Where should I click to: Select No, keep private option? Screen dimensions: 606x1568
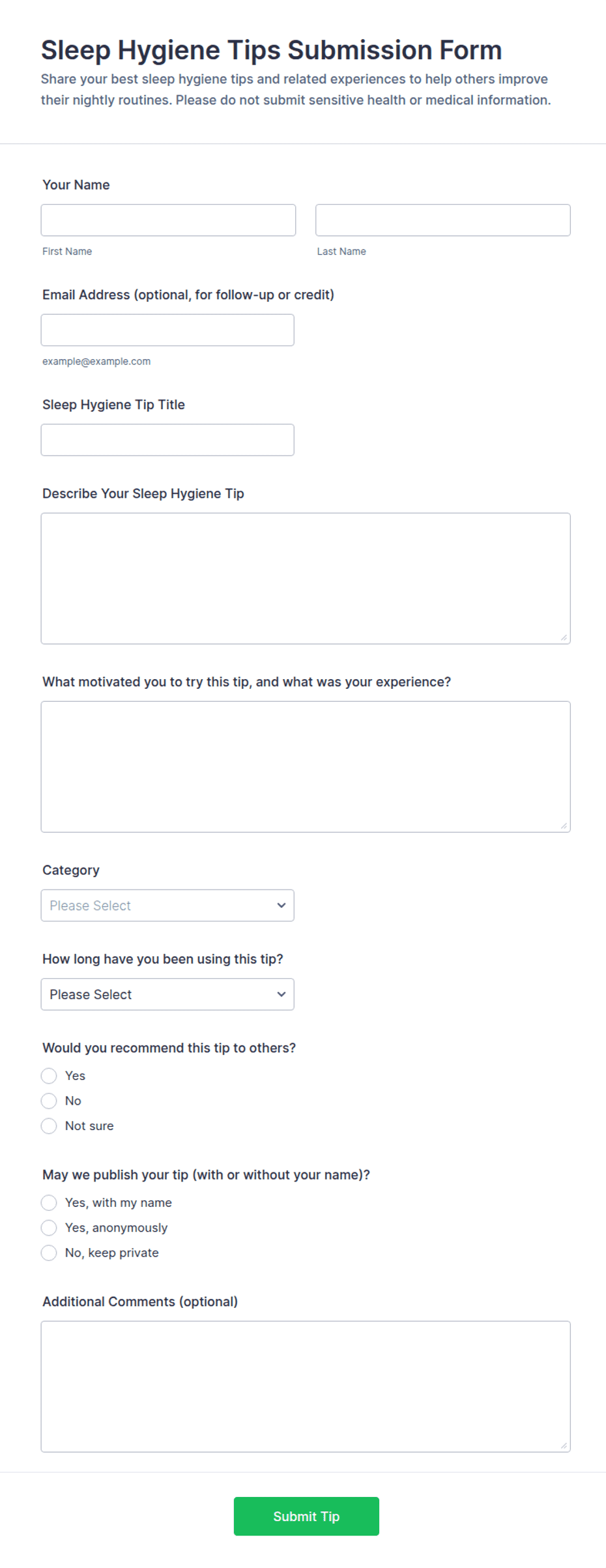click(x=49, y=1253)
